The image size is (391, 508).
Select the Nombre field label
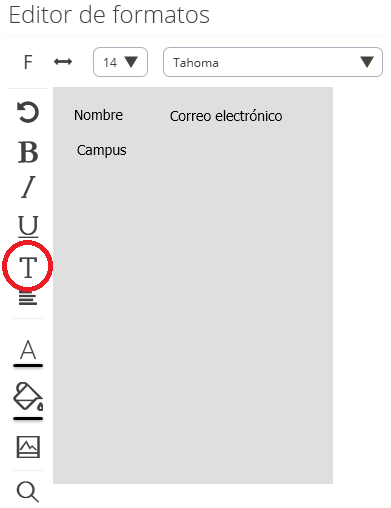click(98, 115)
